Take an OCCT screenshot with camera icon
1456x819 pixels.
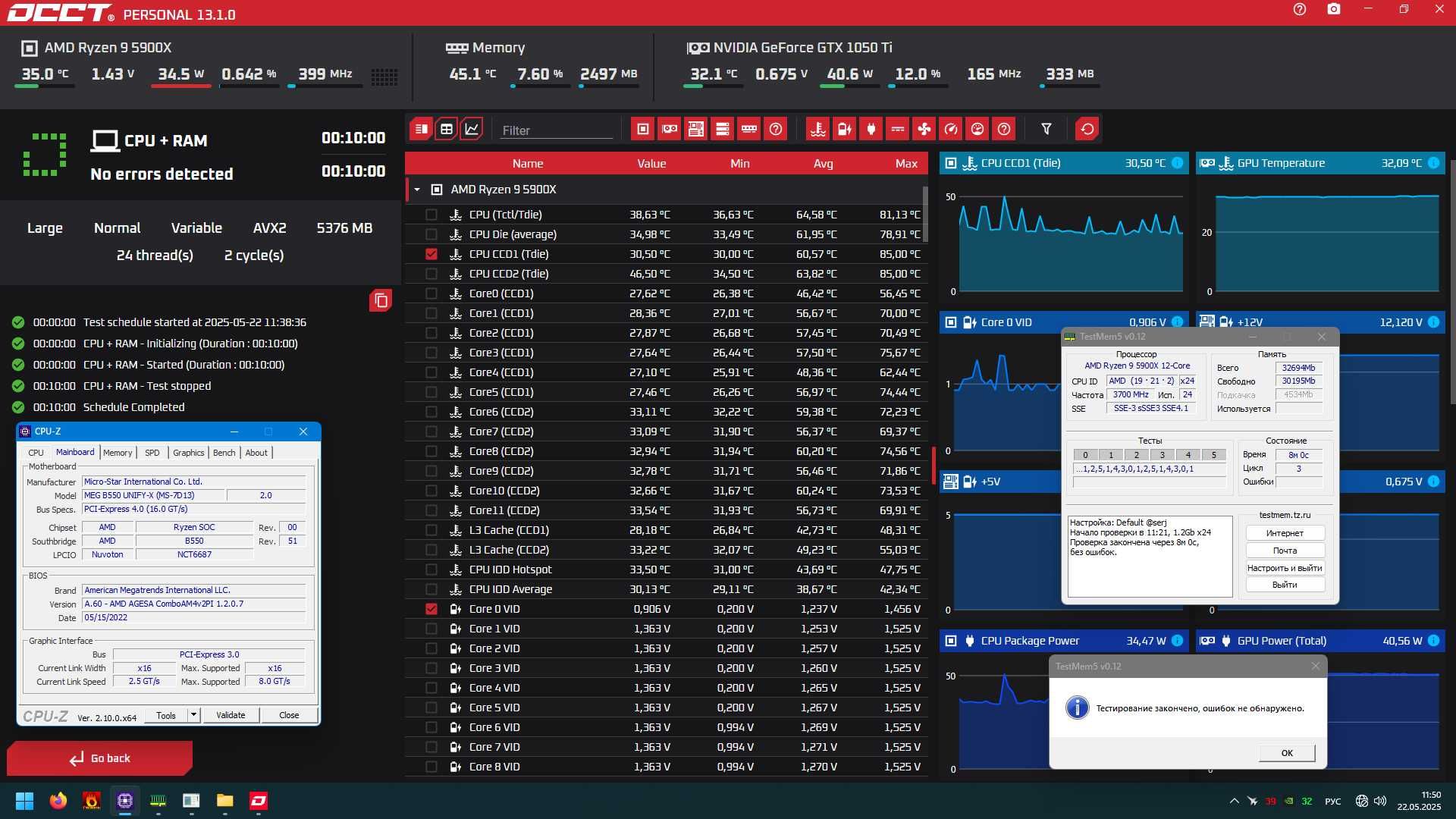(1333, 10)
